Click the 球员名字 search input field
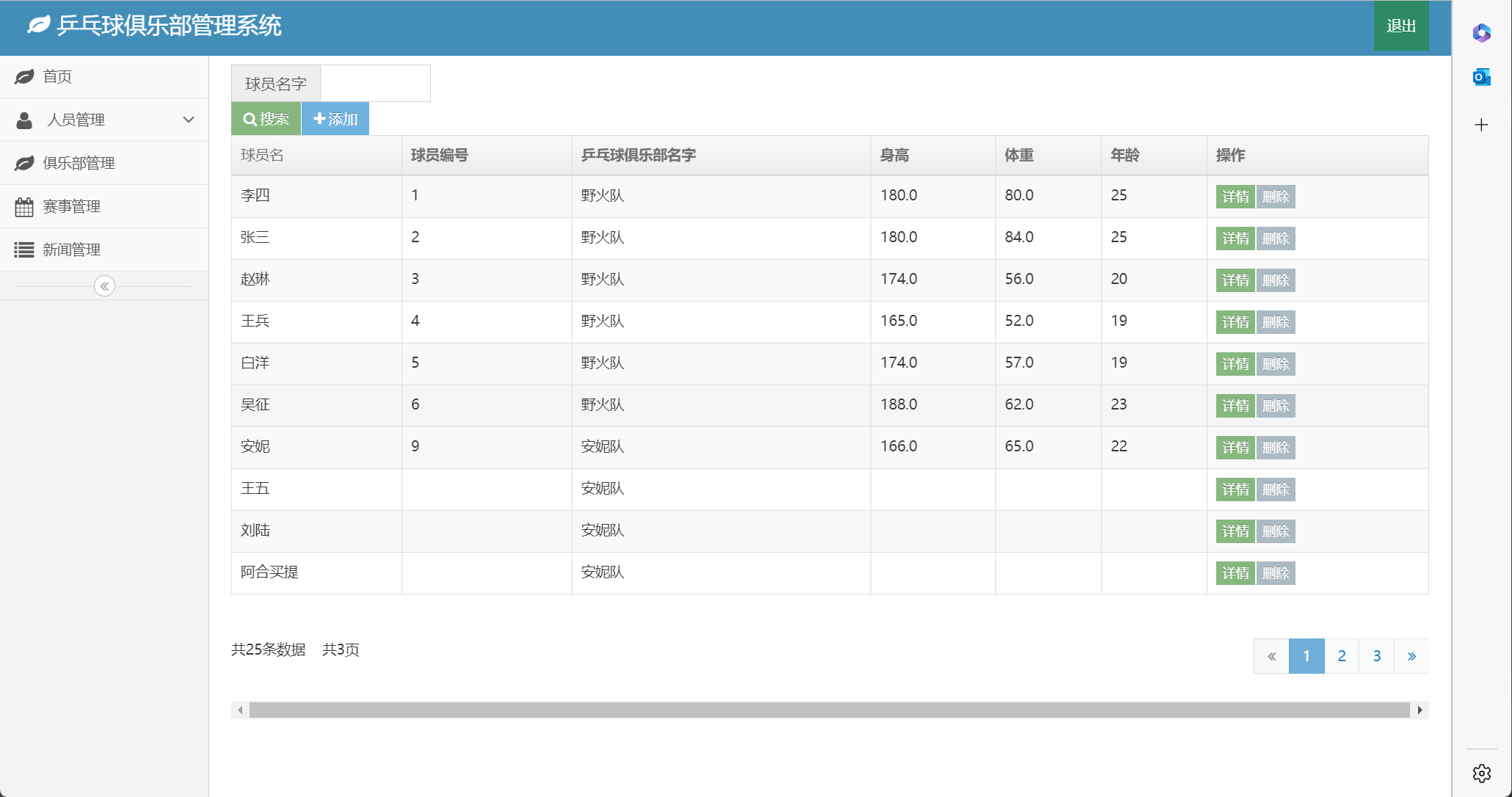Screen dimensions: 1512x797 (x=375, y=84)
